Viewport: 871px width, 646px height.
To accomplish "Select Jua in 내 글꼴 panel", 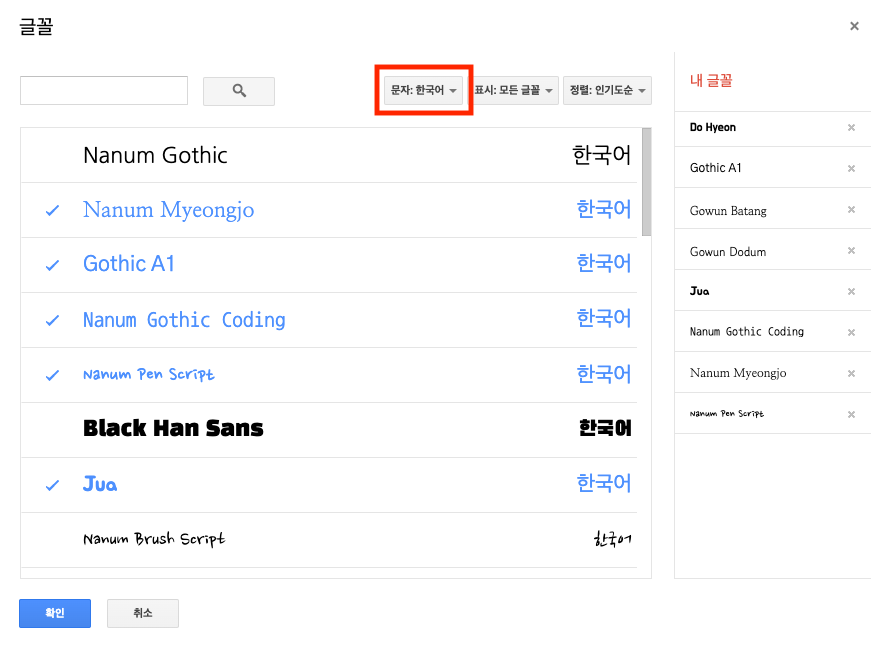I will 699,291.
